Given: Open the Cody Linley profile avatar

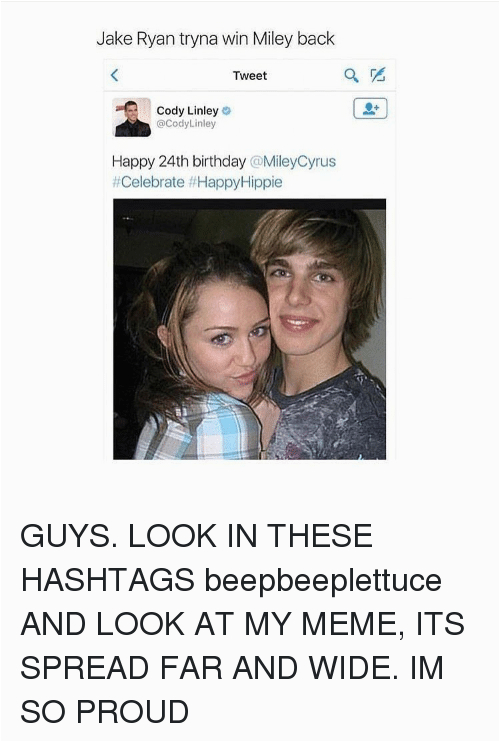Looking at the screenshot, I should pyautogui.click(x=132, y=117).
